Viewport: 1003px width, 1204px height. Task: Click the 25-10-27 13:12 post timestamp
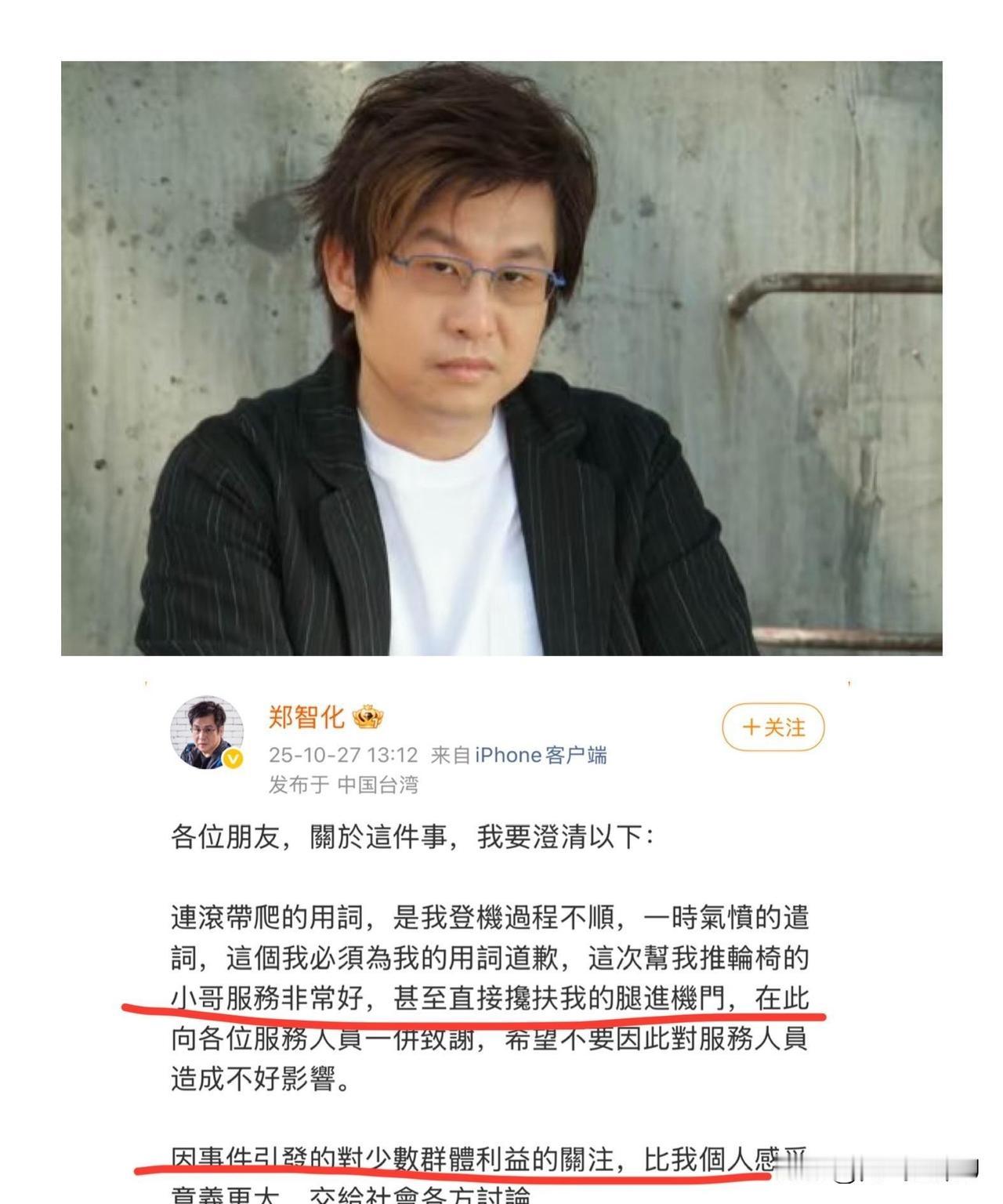pos(343,755)
